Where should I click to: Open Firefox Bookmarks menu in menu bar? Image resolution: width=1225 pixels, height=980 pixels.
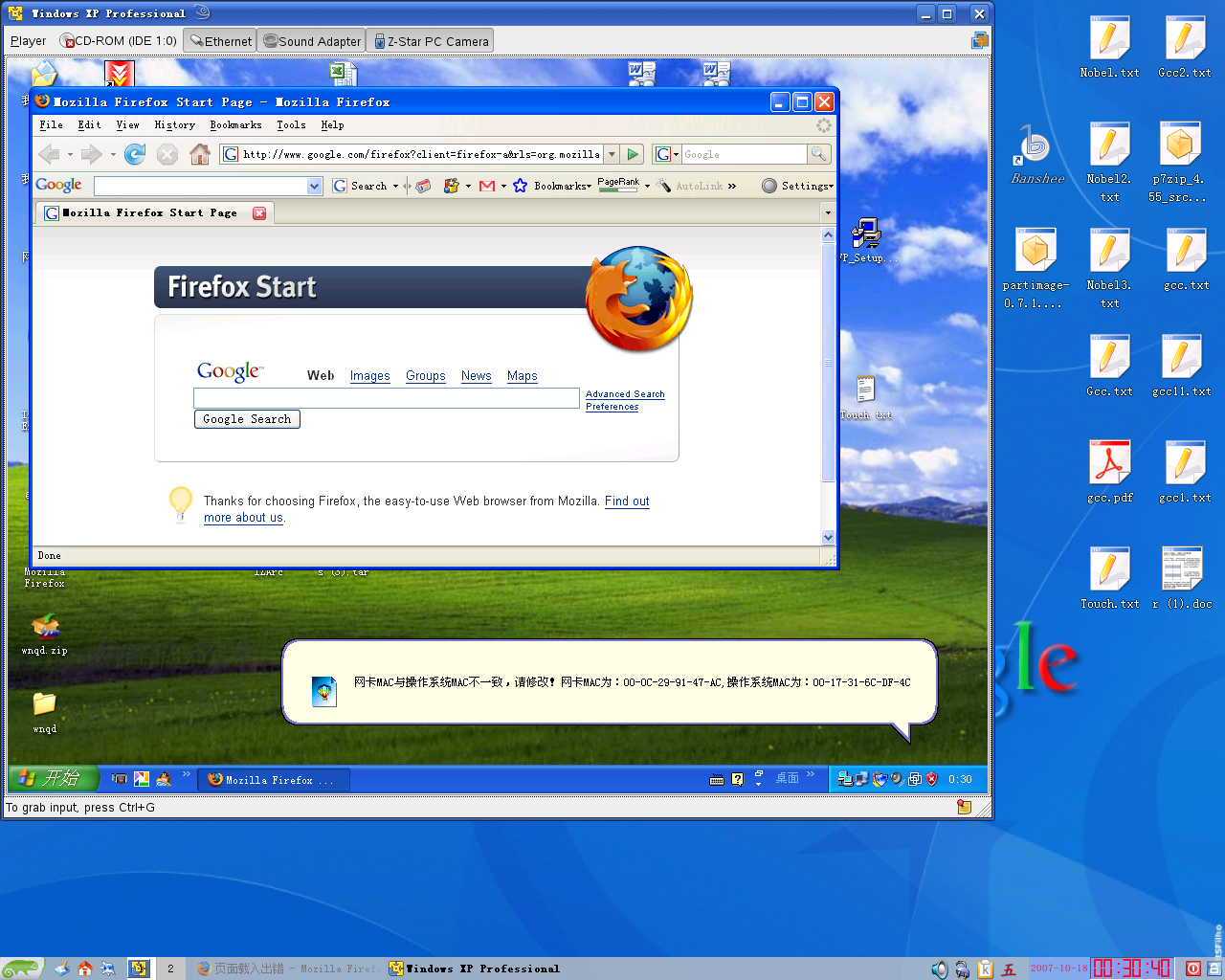235,125
